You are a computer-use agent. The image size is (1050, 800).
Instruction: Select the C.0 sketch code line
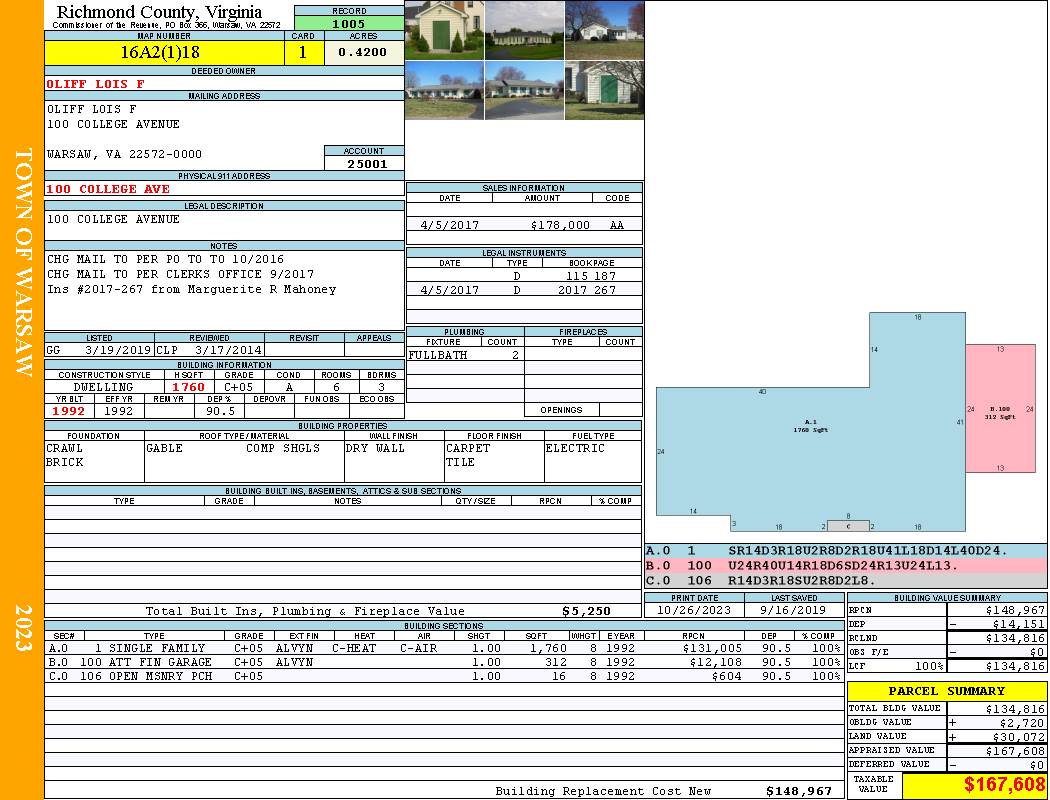[x=846, y=580]
